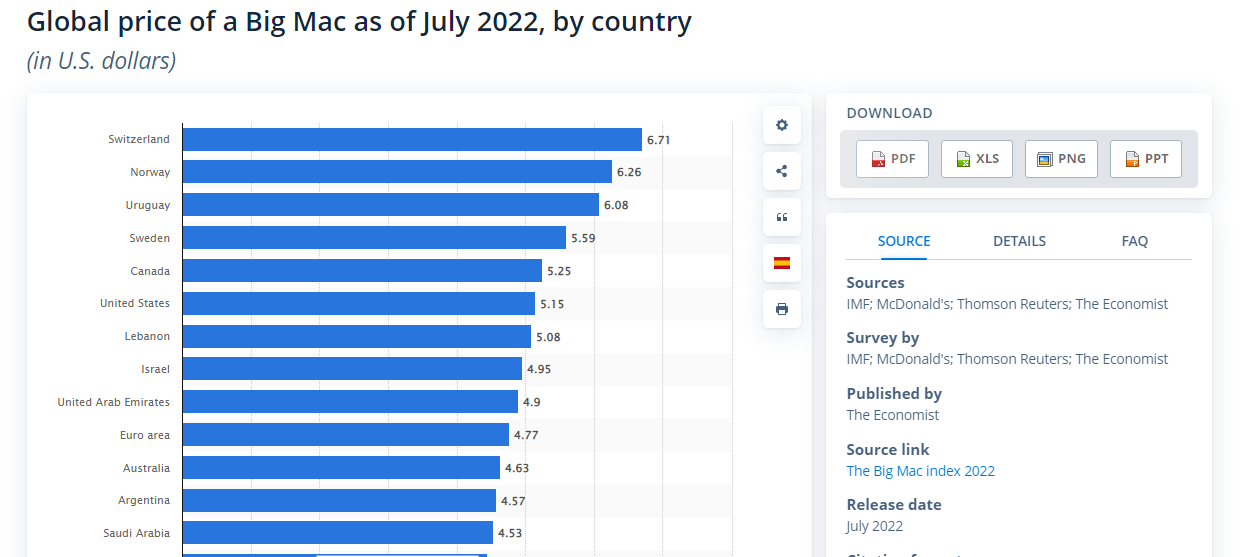Click the 6.26 value label
The image size is (1249, 557).
[x=629, y=172]
